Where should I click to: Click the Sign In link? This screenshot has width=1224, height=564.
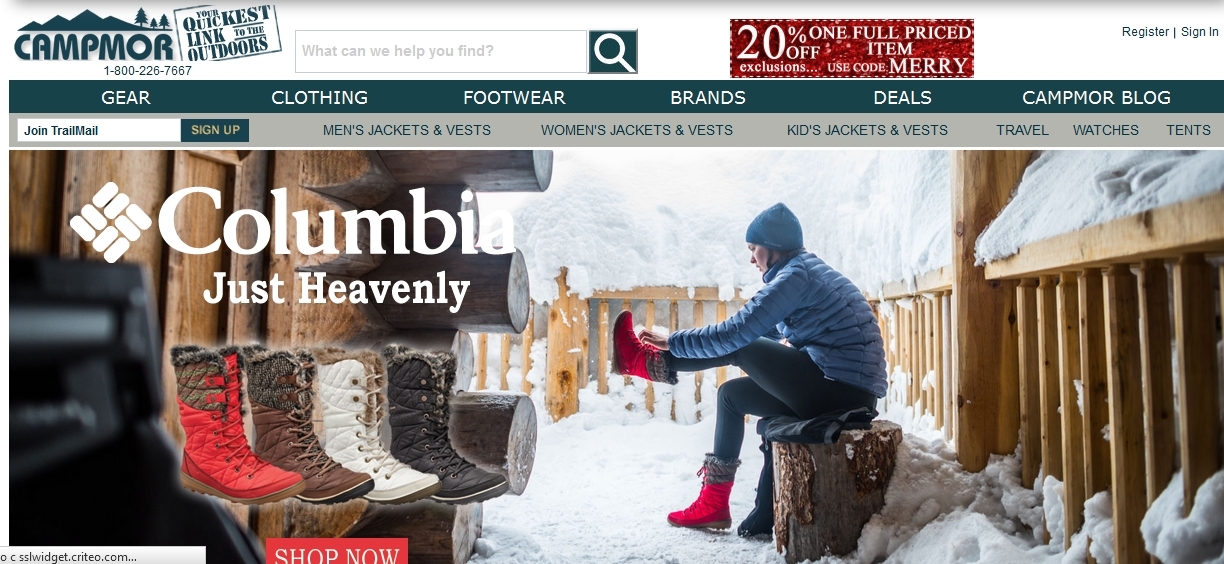(1200, 32)
